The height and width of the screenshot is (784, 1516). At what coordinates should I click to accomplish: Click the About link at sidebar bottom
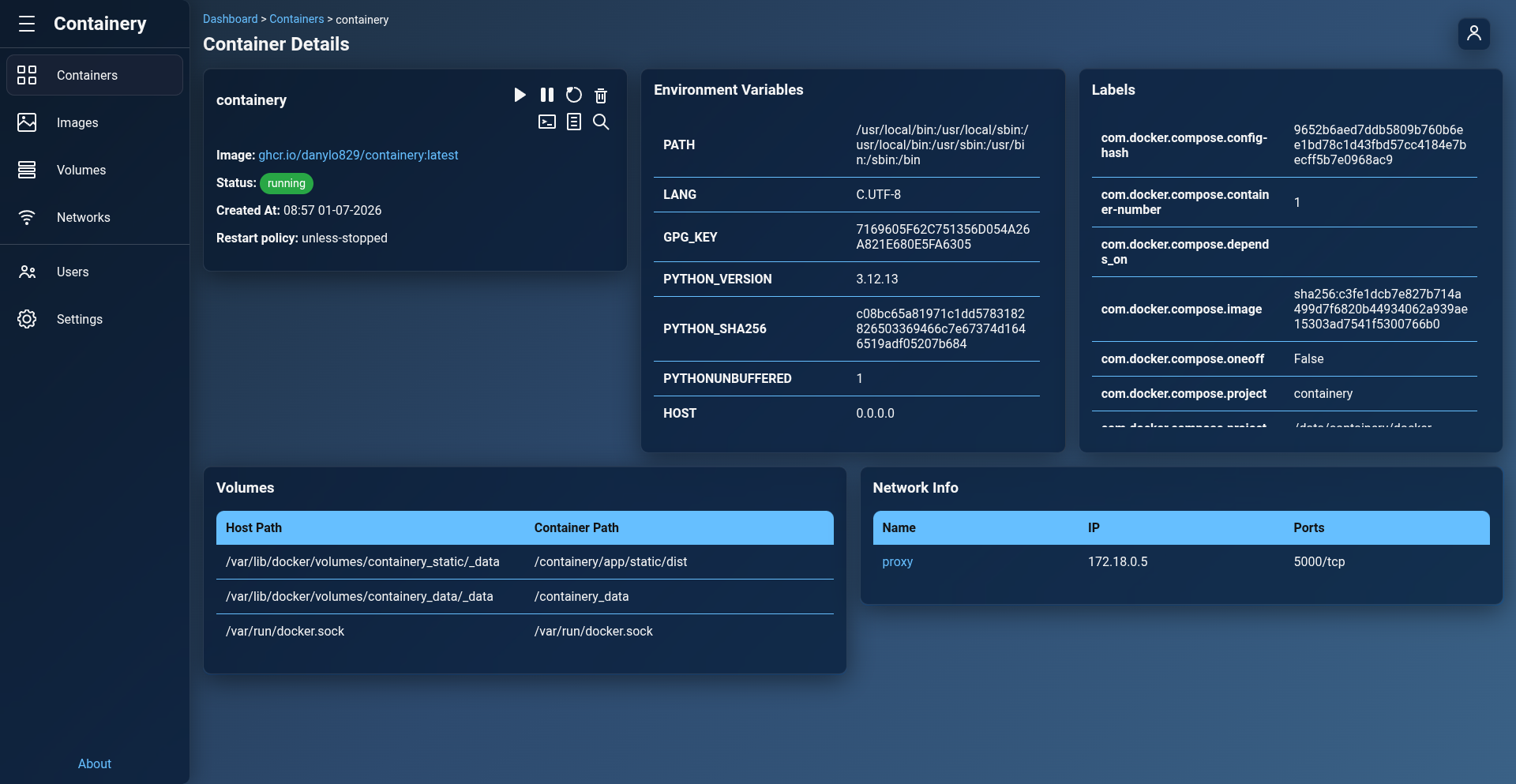[95, 763]
